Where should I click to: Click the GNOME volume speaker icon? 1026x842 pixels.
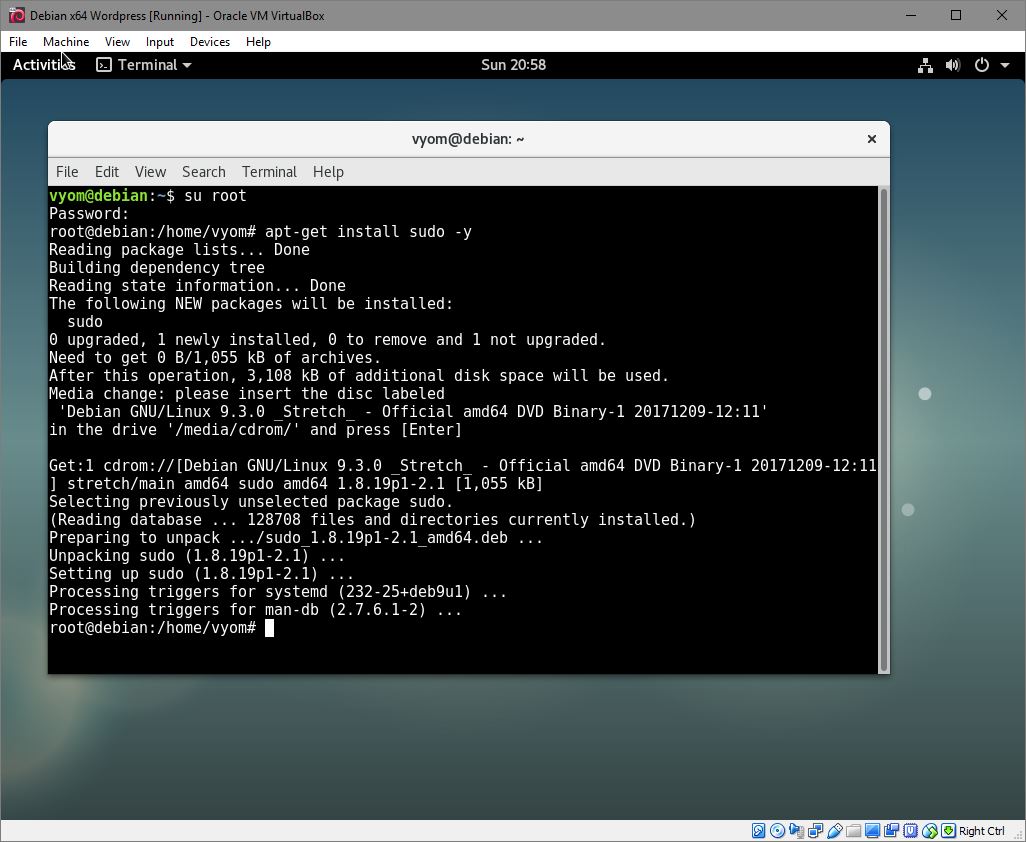(x=953, y=65)
